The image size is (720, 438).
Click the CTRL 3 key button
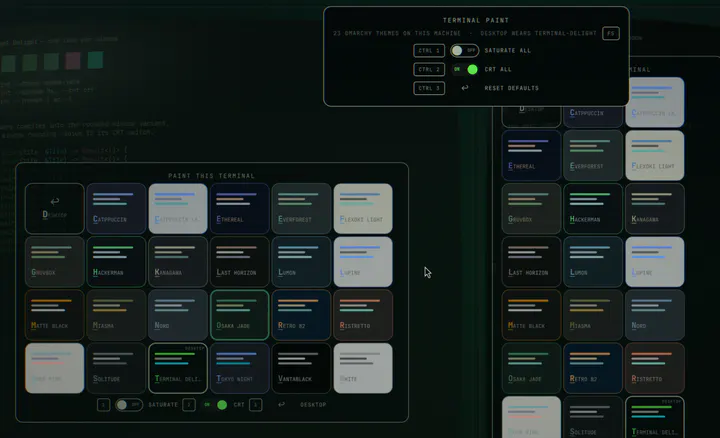429,88
